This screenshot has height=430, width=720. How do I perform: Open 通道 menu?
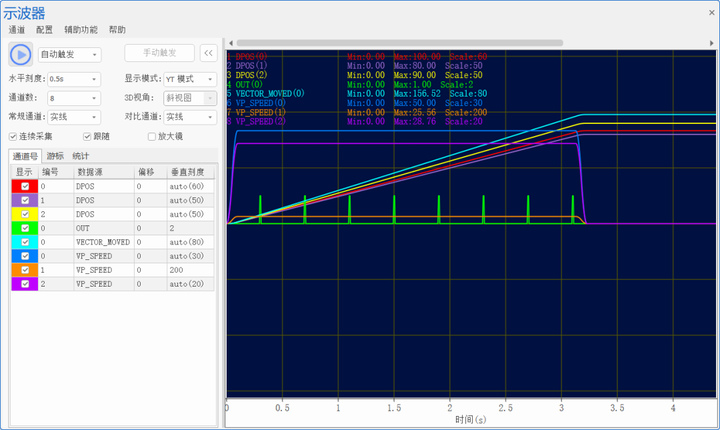click(x=17, y=30)
